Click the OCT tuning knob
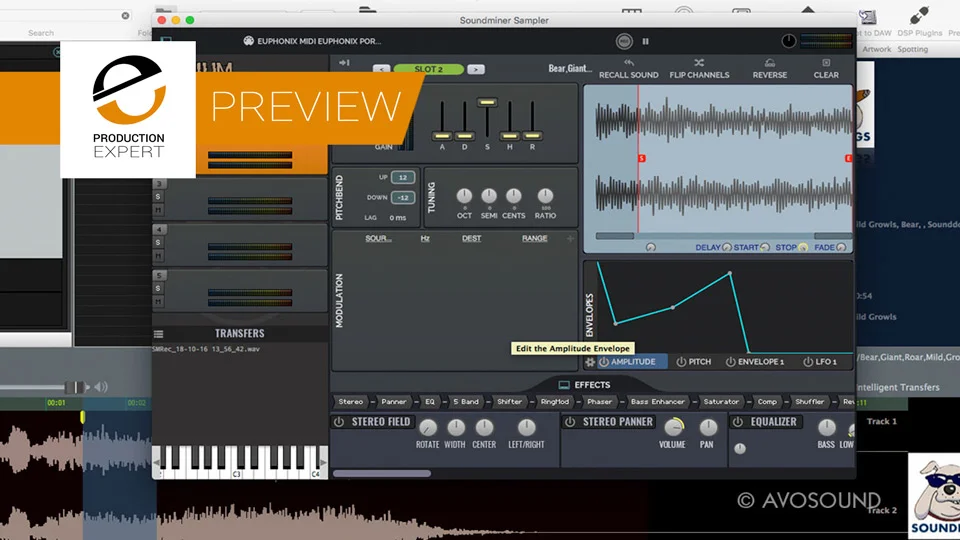This screenshot has width=960, height=540. [x=464, y=196]
